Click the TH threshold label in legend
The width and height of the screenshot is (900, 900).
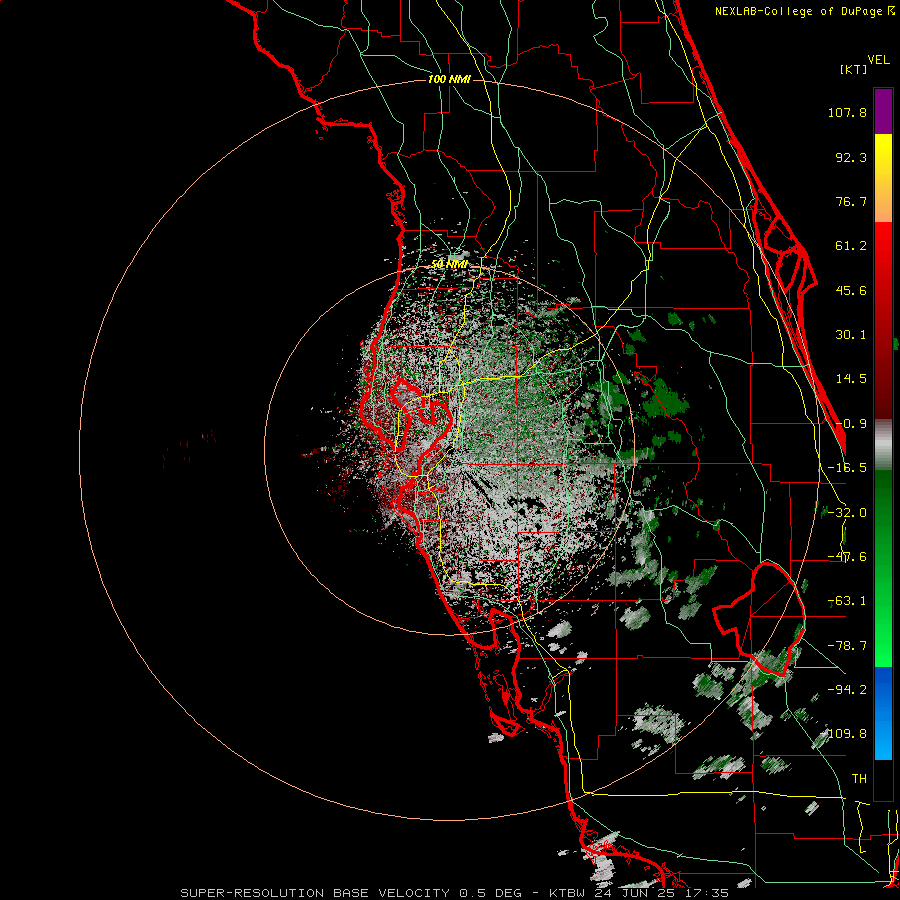pos(859,778)
